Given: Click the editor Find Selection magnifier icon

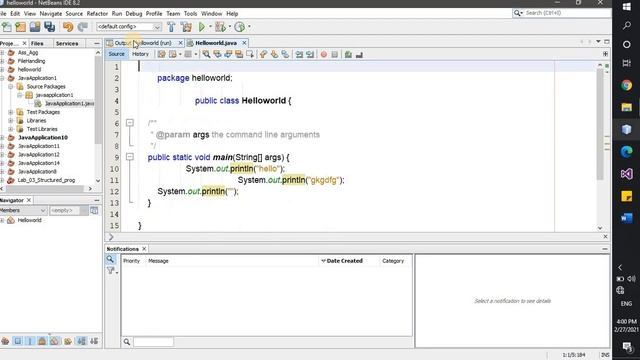Looking at the screenshot, I should tap(207, 54).
